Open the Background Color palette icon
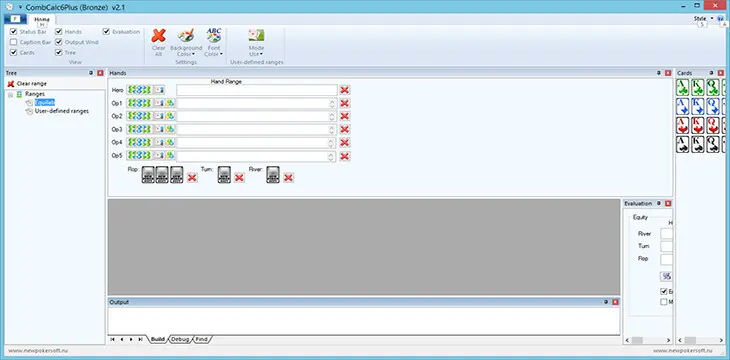The width and height of the screenshot is (730, 360). click(x=186, y=35)
